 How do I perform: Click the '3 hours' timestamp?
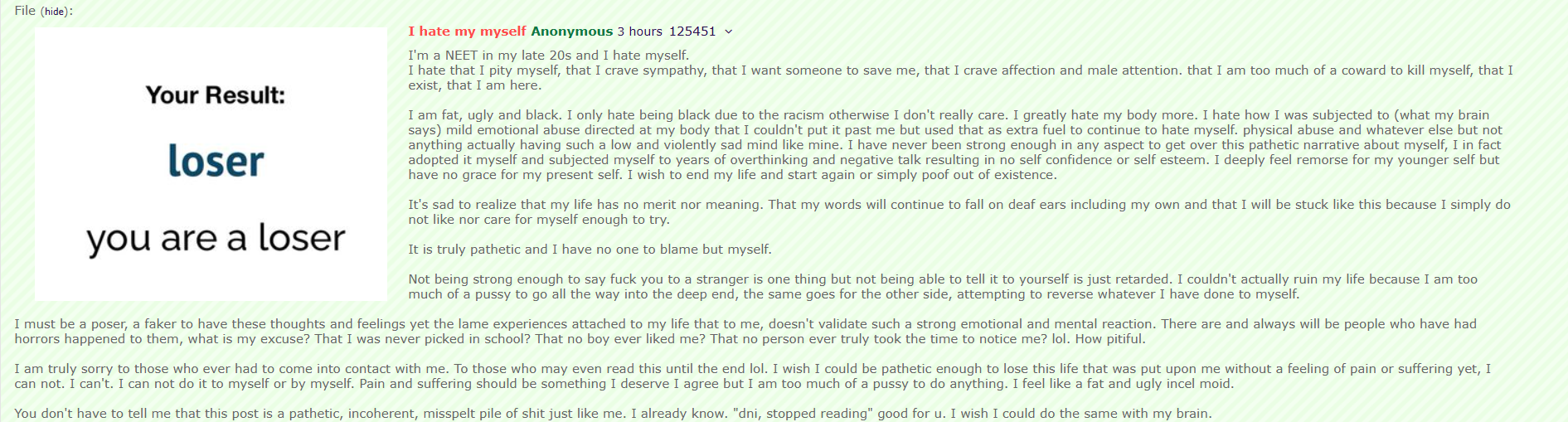click(x=639, y=32)
